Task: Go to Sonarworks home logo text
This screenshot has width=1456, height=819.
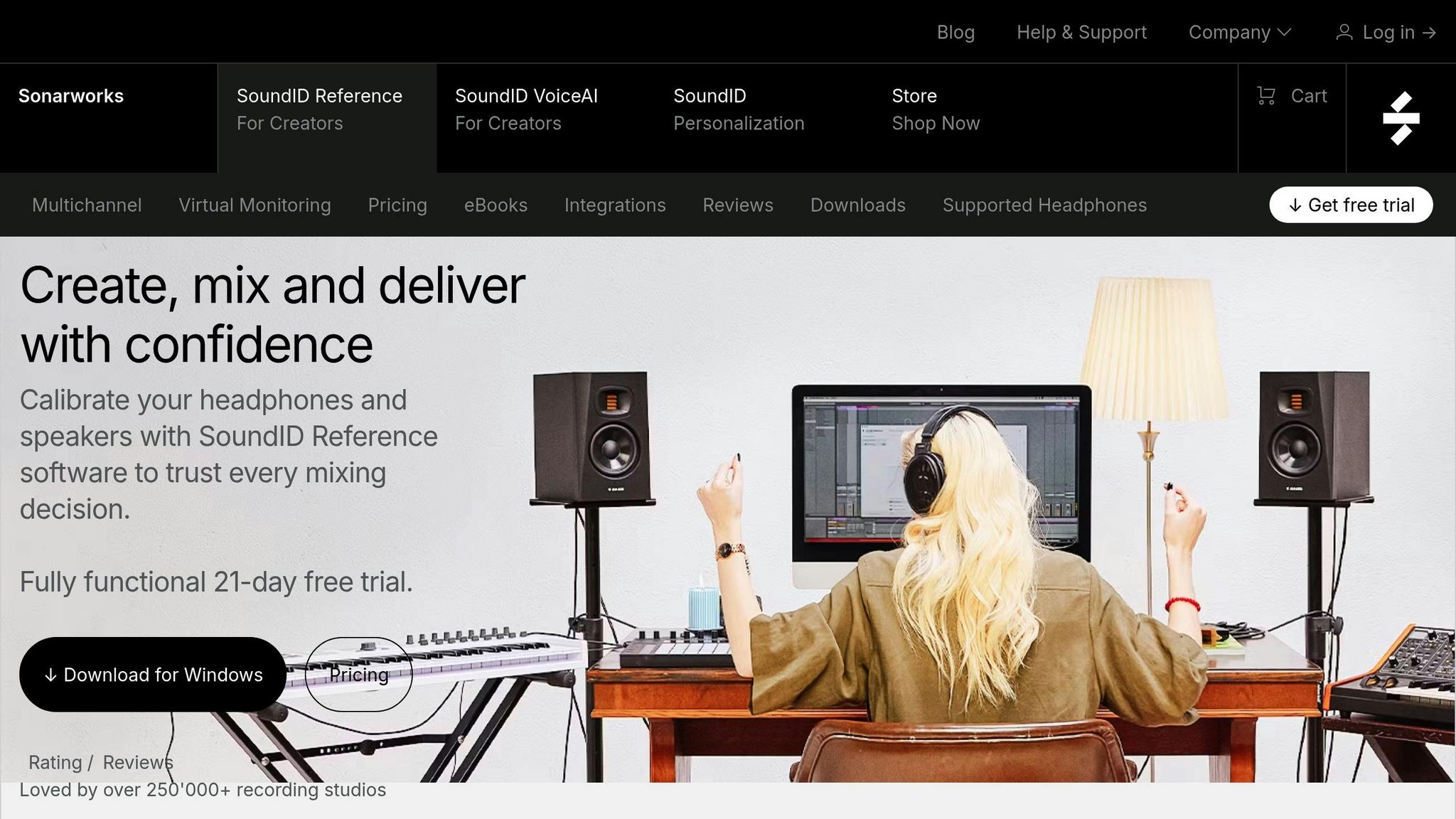Action: click(71, 96)
